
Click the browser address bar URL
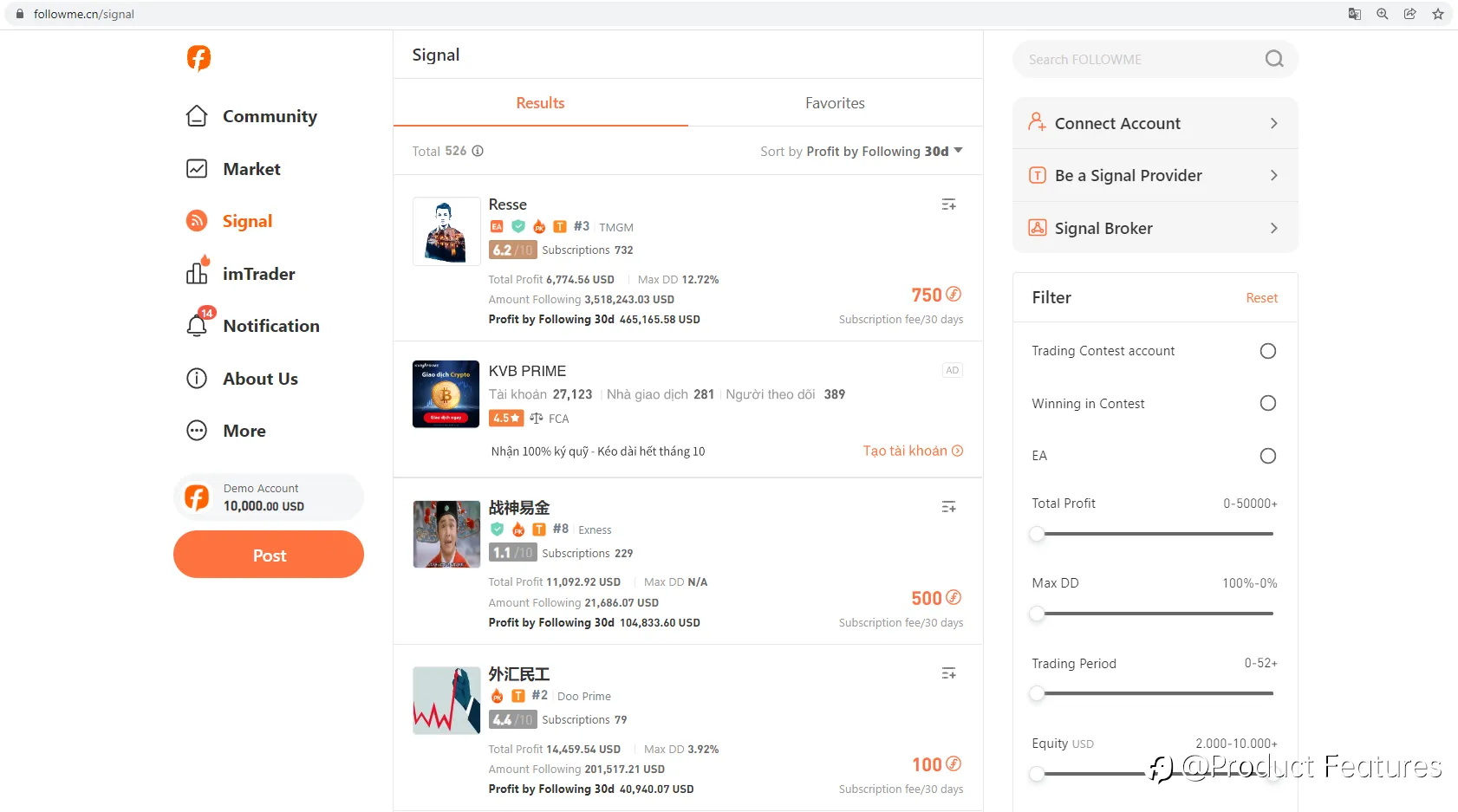(x=84, y=14)
